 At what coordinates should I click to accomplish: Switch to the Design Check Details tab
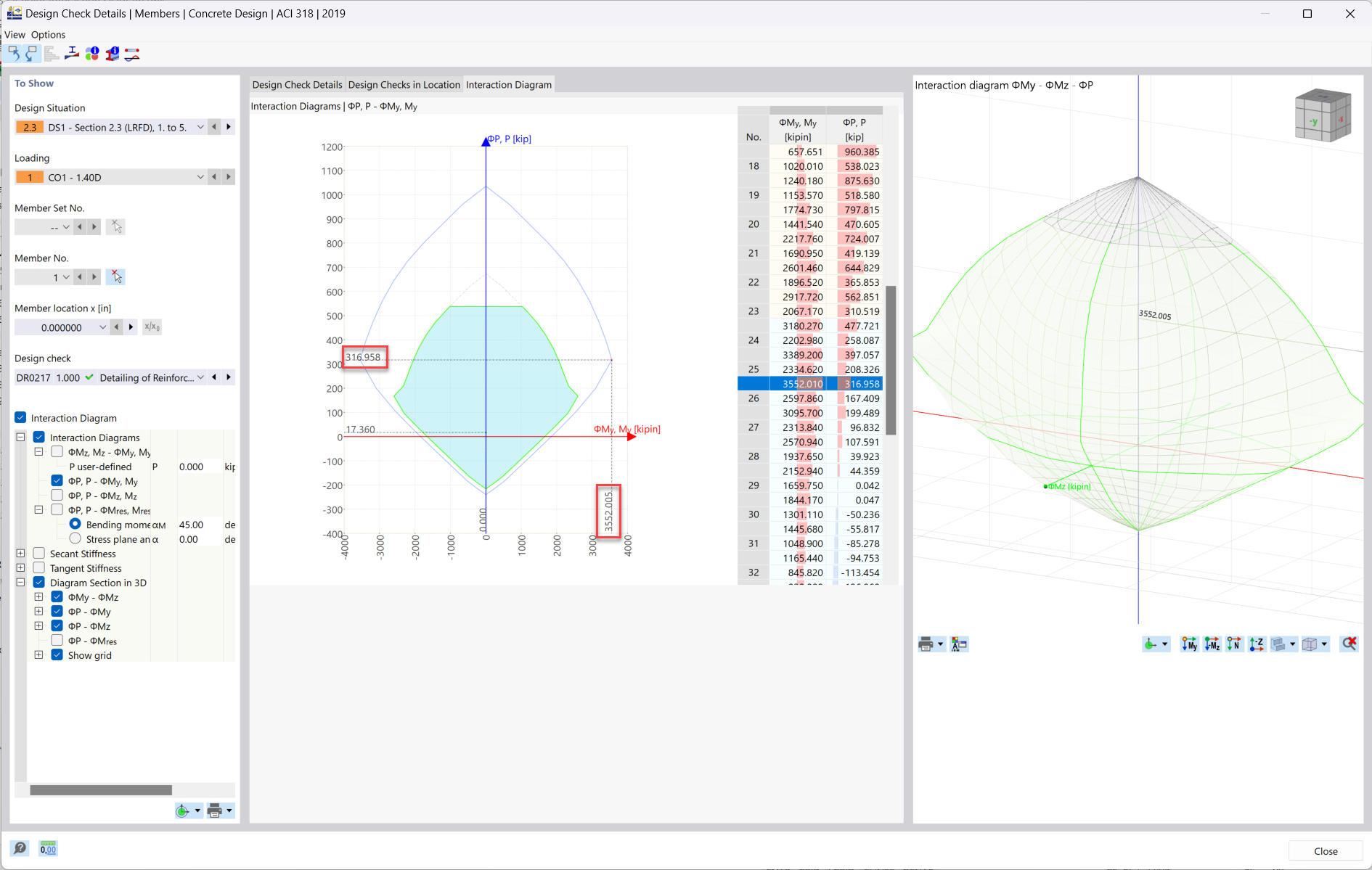tap(296, 84)
